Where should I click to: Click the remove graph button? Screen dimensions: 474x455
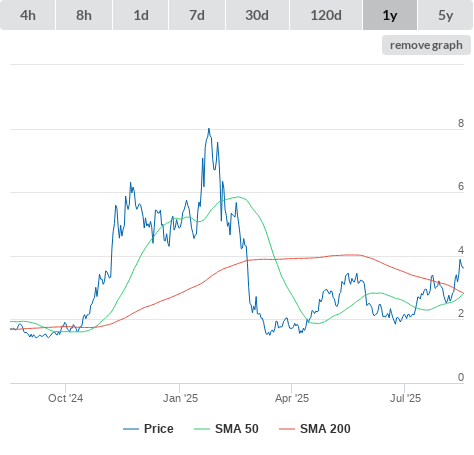pos(426,45)
